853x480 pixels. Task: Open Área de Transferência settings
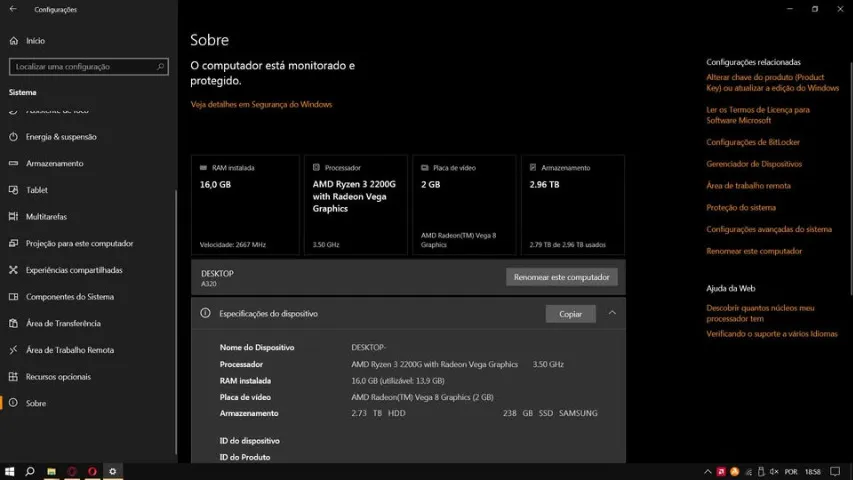pos(63,323)
